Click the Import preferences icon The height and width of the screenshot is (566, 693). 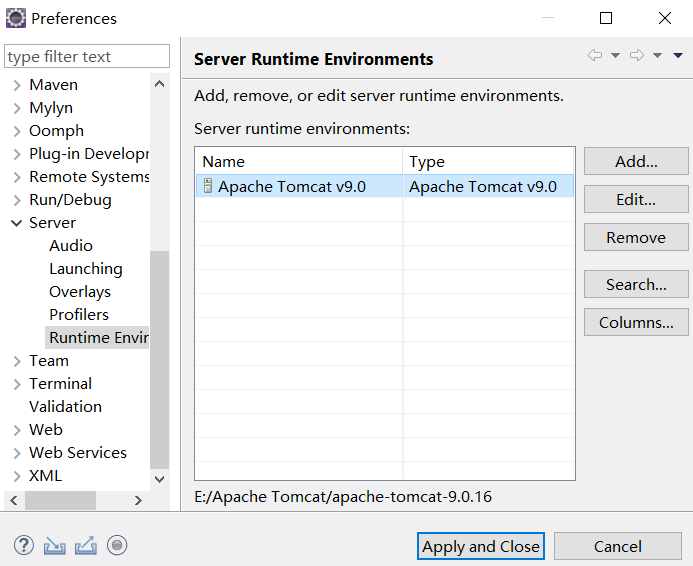(x=54, y=546)
